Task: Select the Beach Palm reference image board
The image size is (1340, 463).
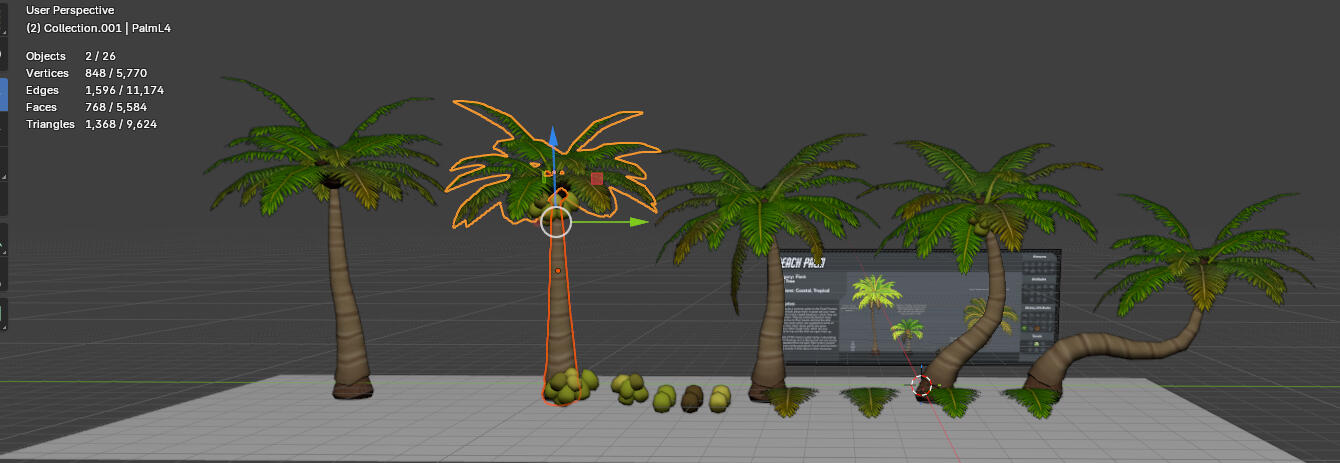Action: 918,305
